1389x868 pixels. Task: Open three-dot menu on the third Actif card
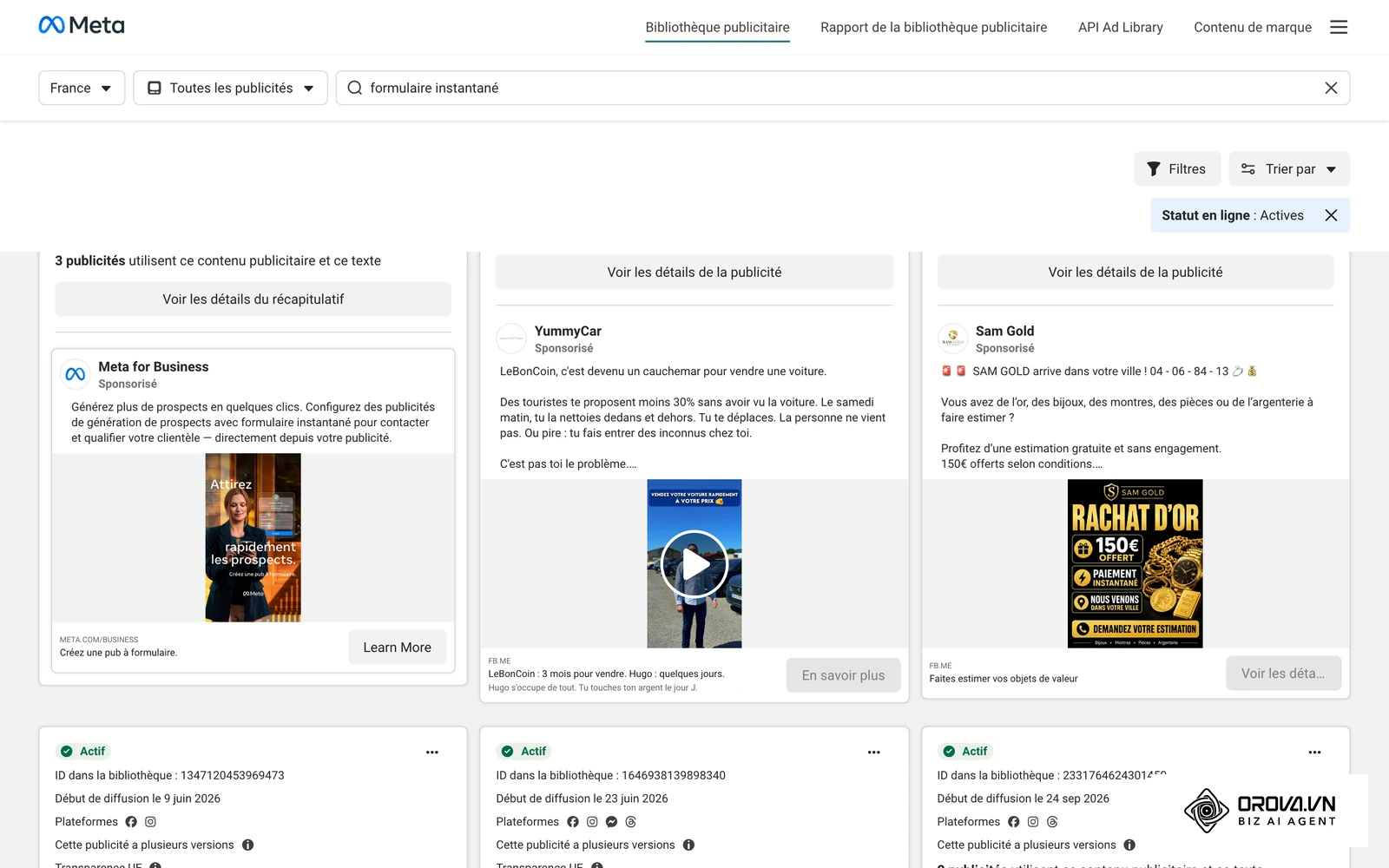[x=1314, y=753]
